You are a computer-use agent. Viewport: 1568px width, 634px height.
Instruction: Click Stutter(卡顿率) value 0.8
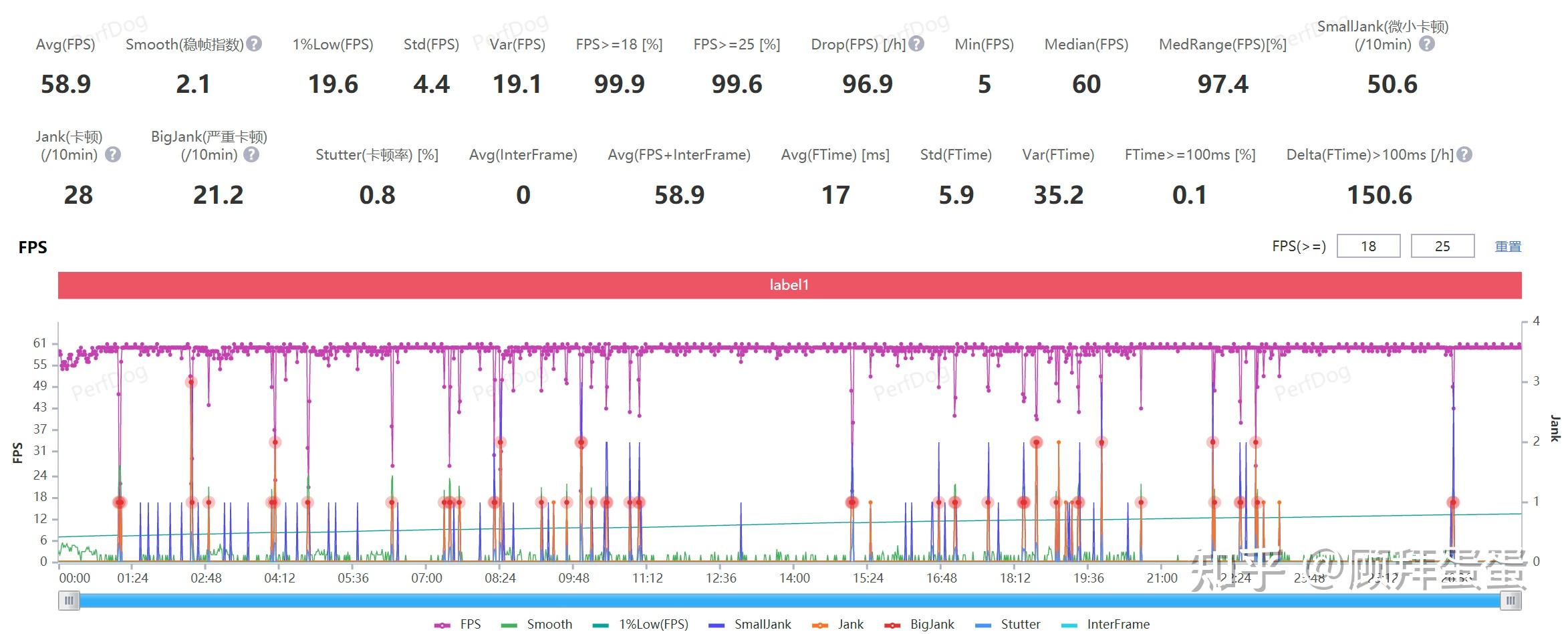[x=377, y=195]
